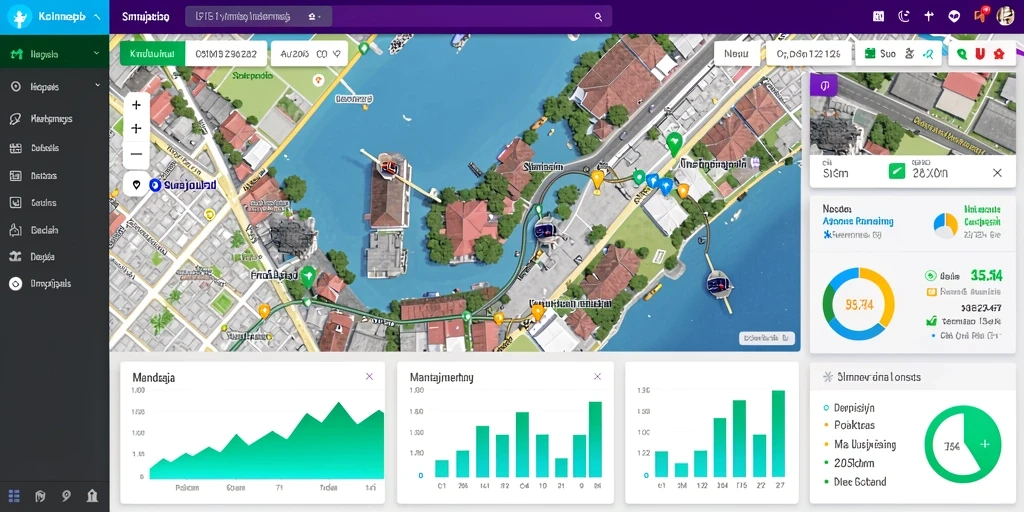
Task: Click the grid icon at the sidebar bottom-left
Action: 14,496
